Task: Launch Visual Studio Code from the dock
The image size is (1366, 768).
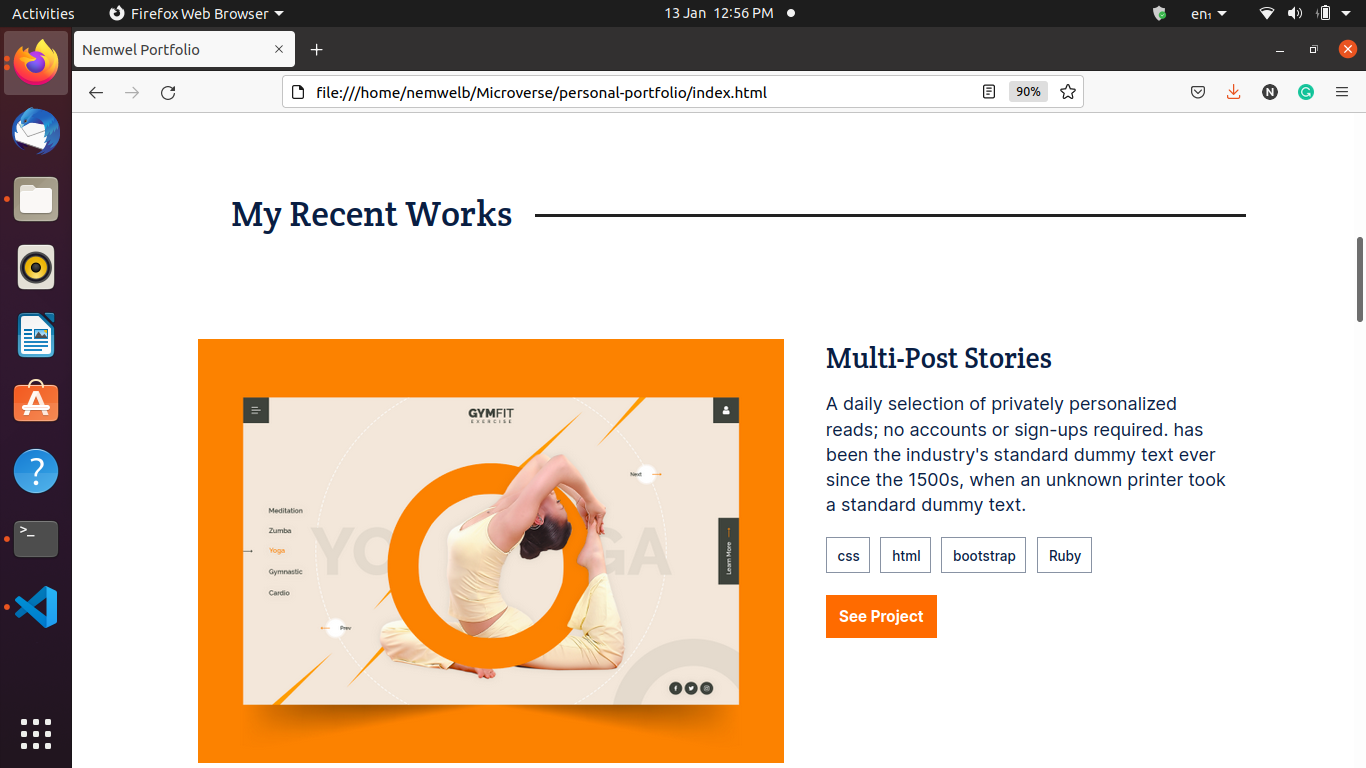Action: point(36,607)
